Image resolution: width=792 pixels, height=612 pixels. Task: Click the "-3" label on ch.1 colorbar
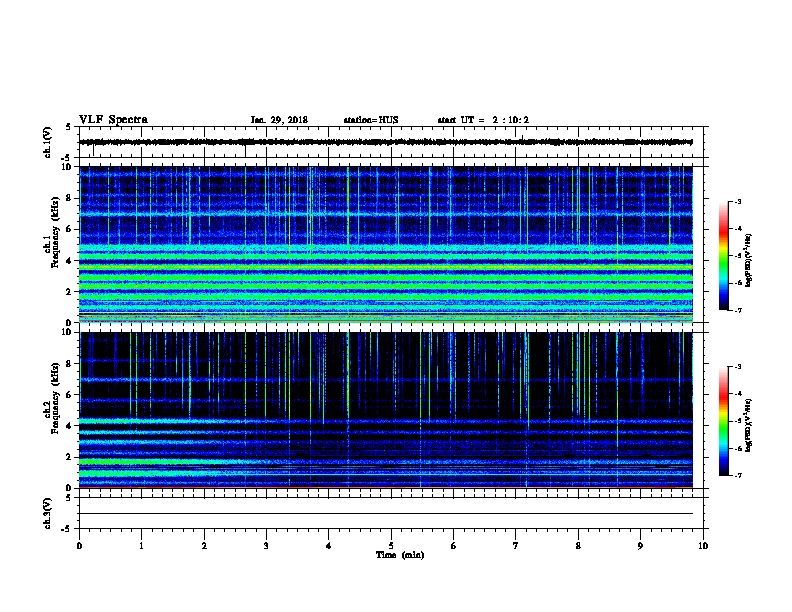(x=737, y=201)
